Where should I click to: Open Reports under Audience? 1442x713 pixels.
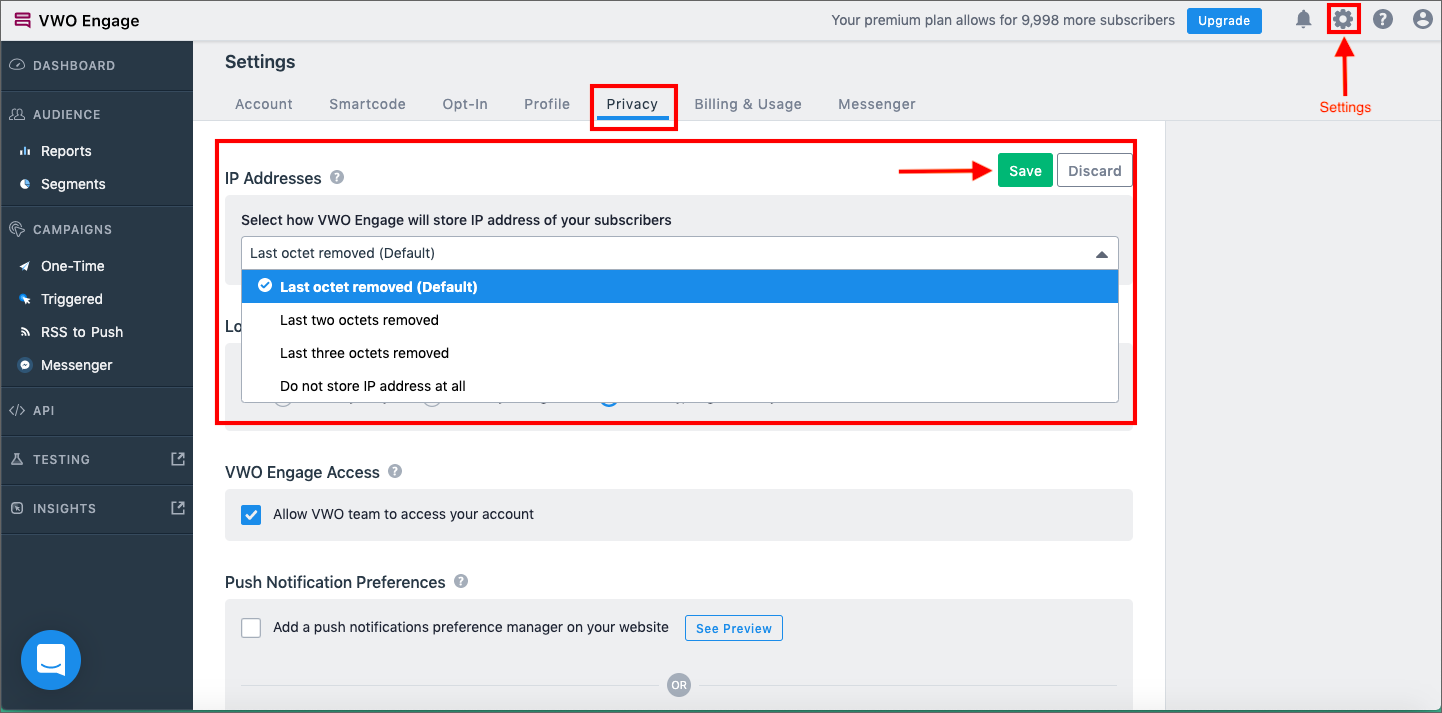point(66,151)
